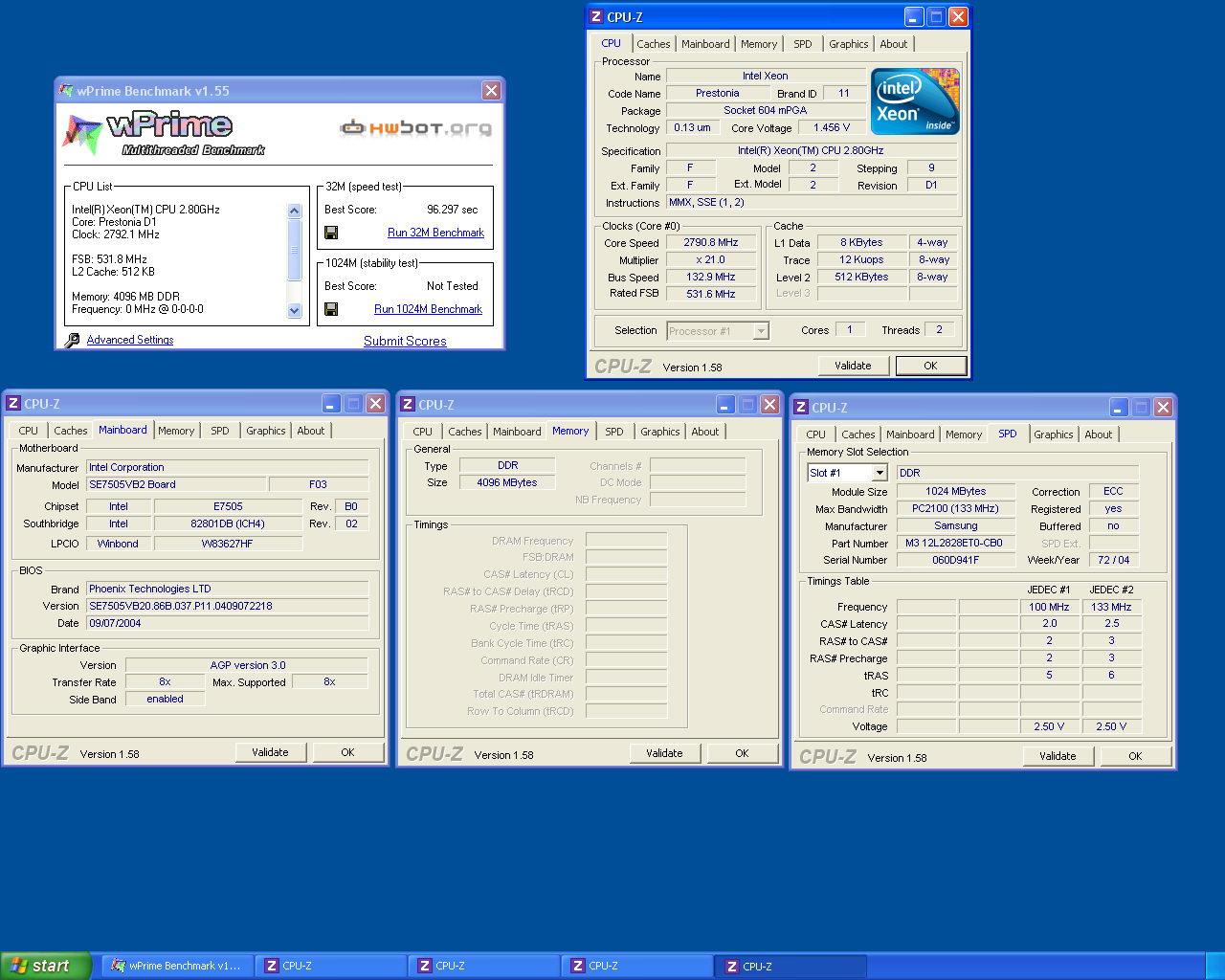Click the CPU-Z title icon in the SPD window

coord(801,408)
